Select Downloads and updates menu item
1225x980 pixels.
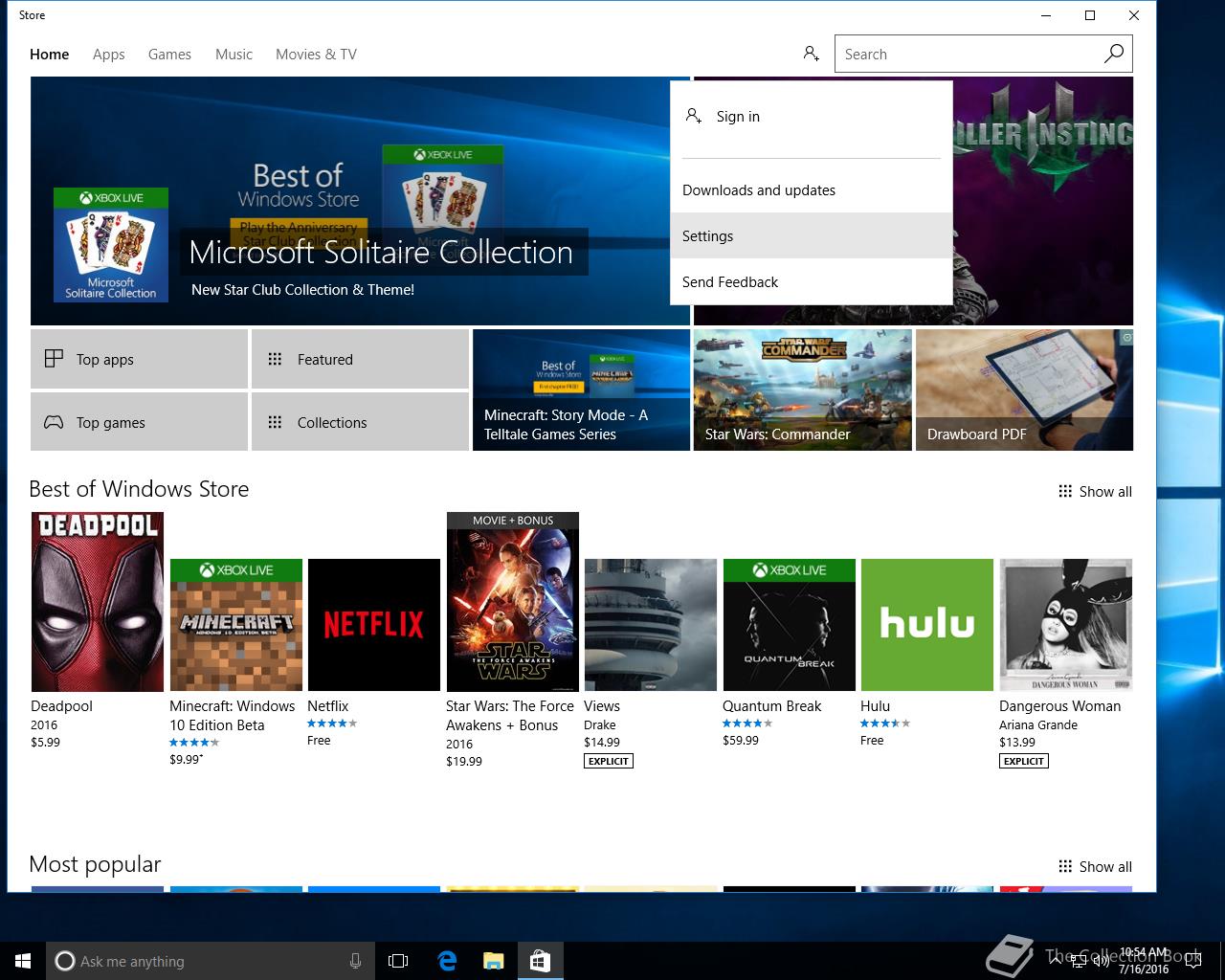click(x=812, y=189)
